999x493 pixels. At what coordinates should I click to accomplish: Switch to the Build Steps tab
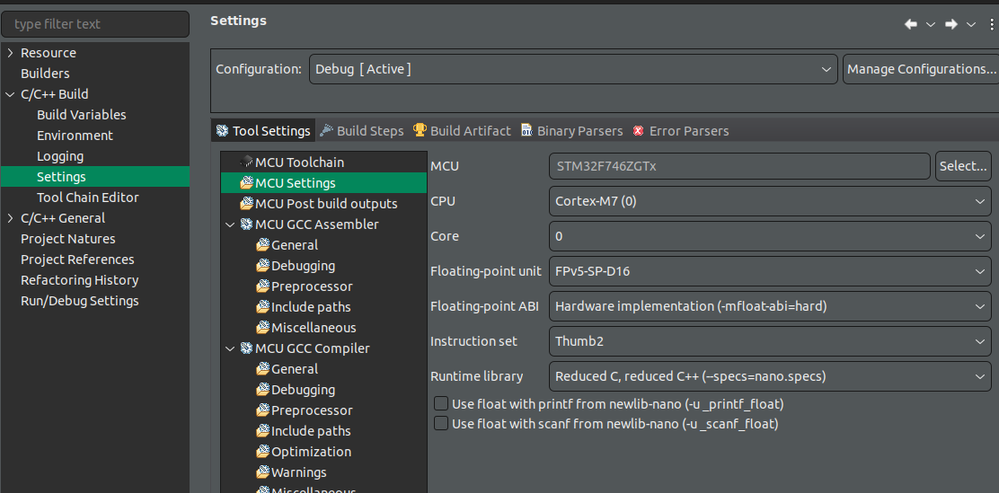click(361, 131)
